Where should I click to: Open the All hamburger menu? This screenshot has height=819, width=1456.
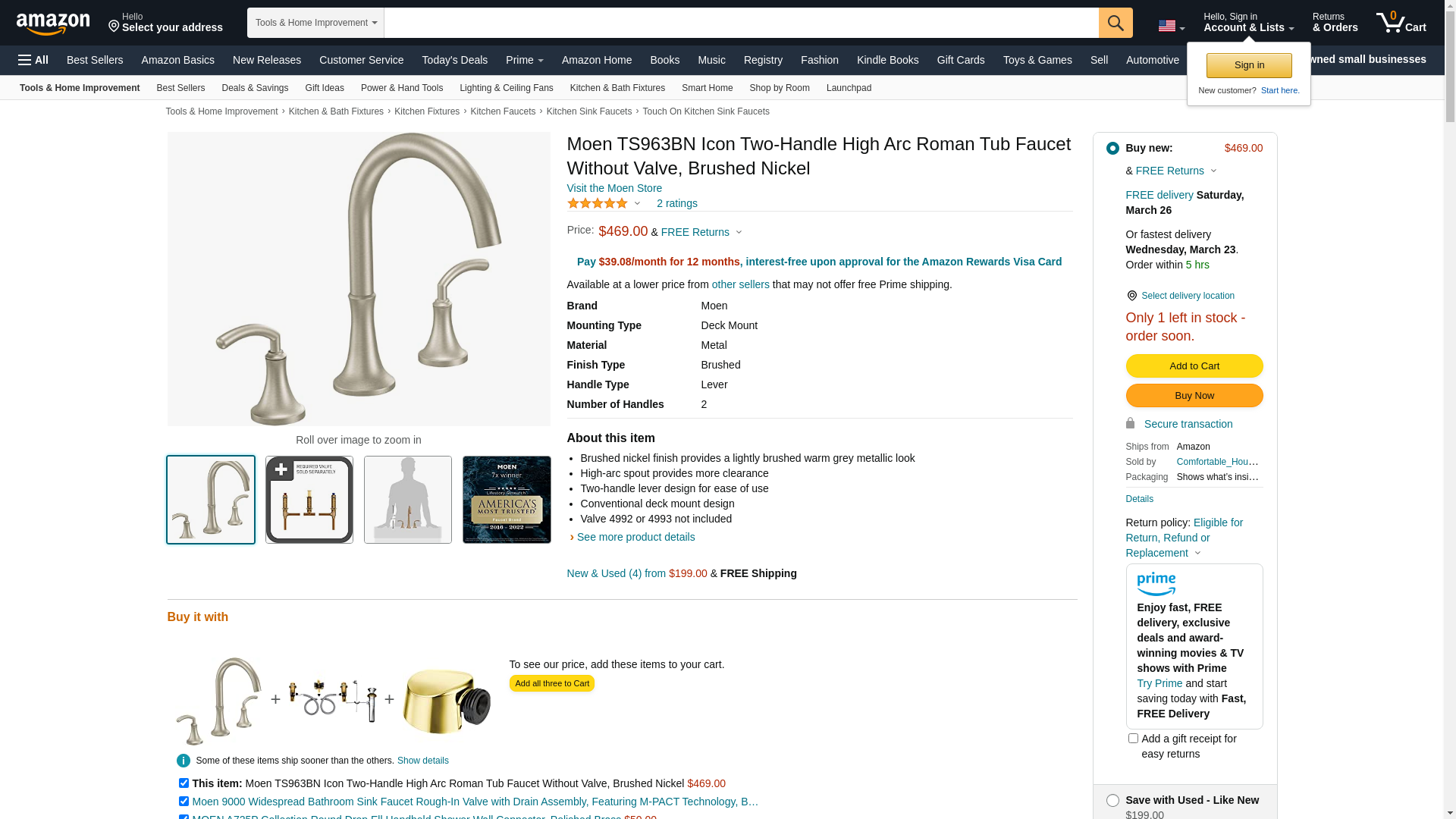pos(33,60)
